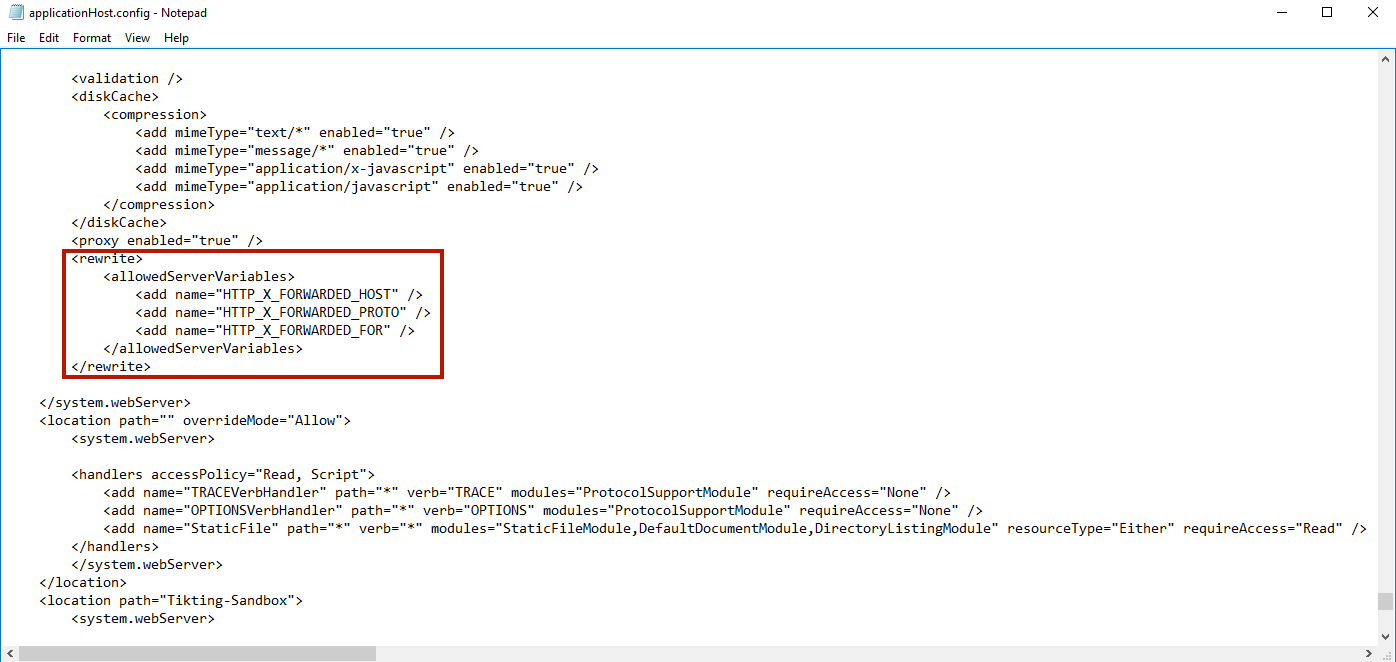Image resolution: width=1396 pixels, height=662 pixels.
Task: Open the Edit menu
Action: (48, 37)
